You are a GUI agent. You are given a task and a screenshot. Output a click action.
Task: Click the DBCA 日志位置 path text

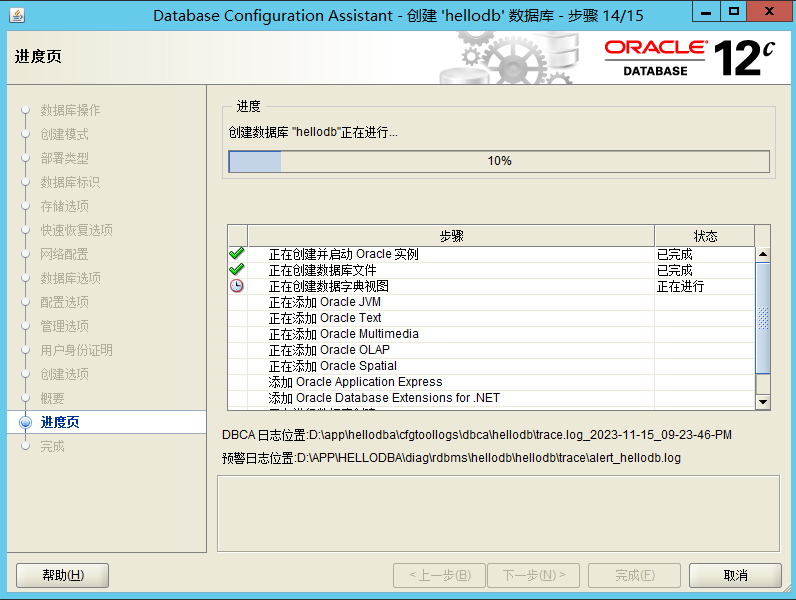click(x=477, y=435)
